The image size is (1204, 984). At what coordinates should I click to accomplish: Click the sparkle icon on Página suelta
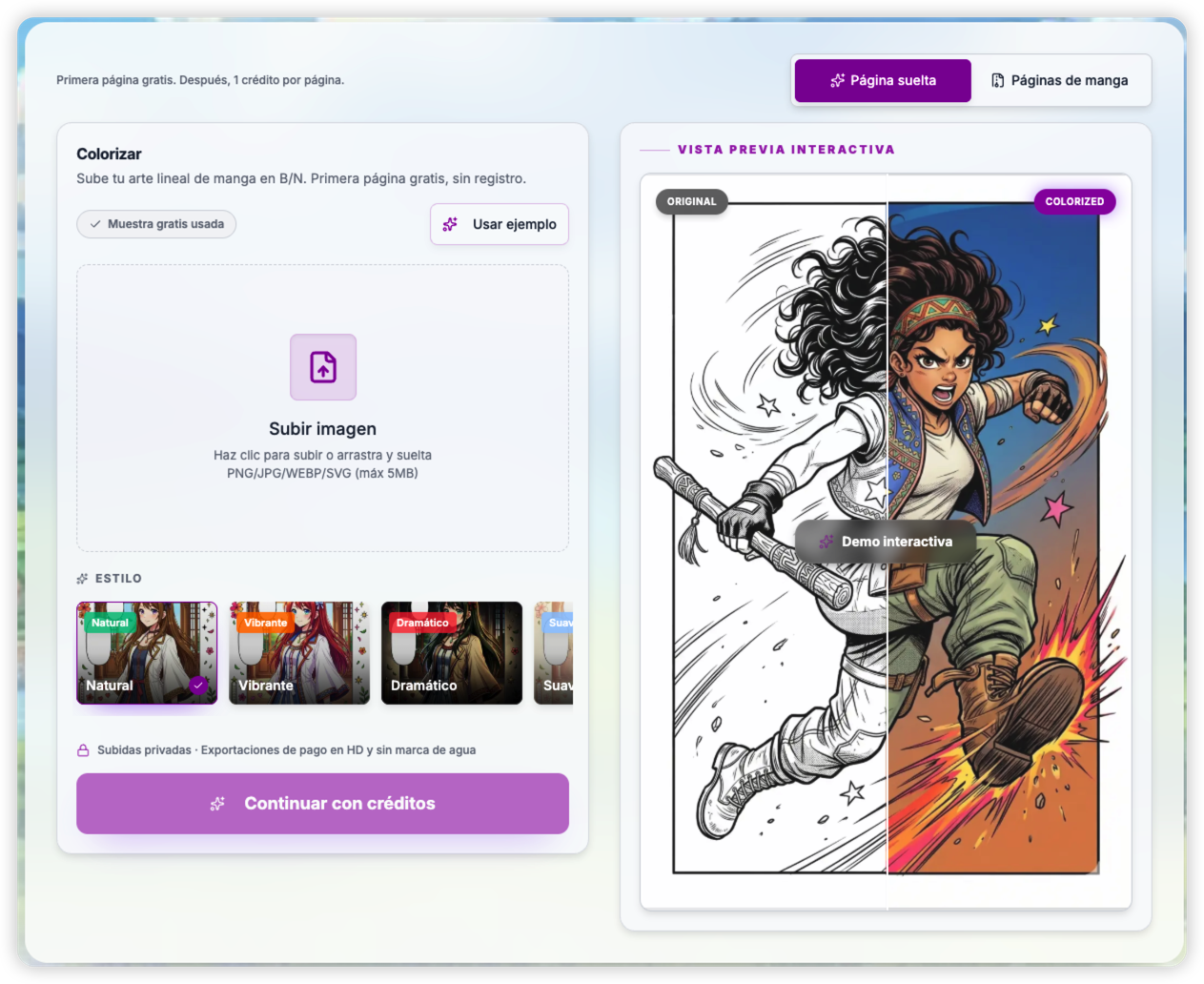tap(837, 80)
